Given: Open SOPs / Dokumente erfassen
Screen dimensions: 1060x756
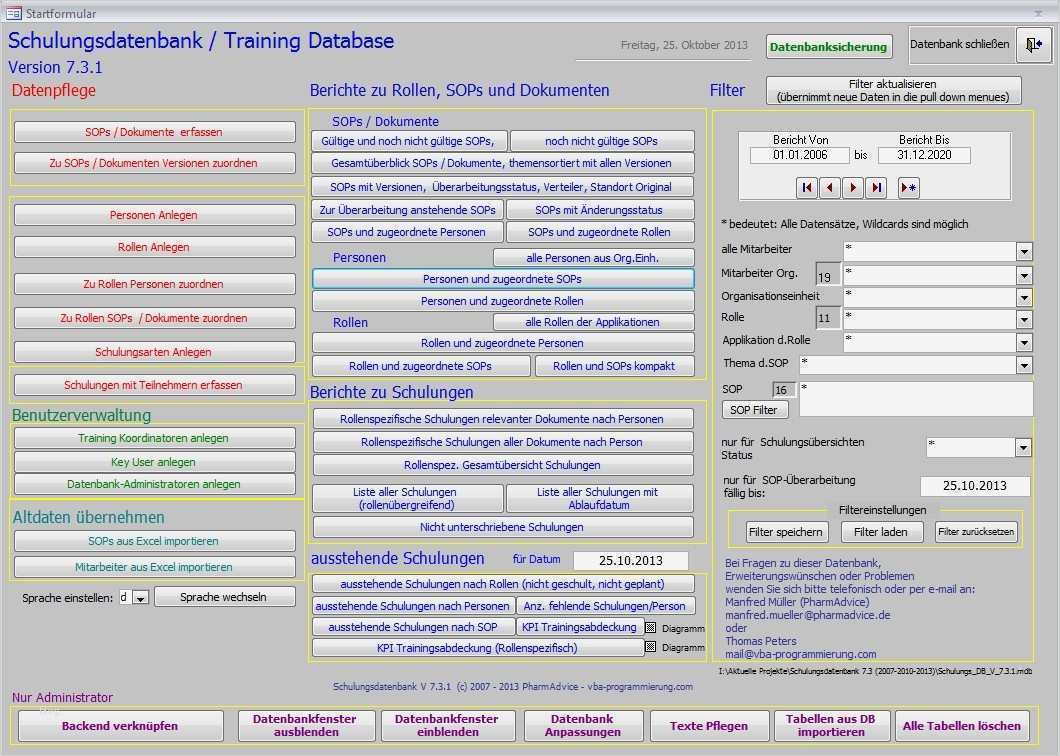Looking at the screenshot, I should pyautogui.click(x=153, y=131).
